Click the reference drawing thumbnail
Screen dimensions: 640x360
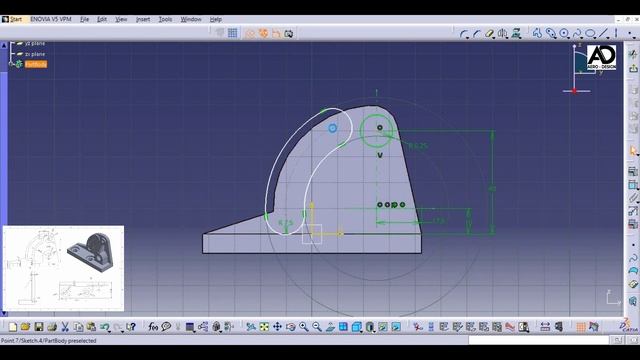tap(63, 268)
